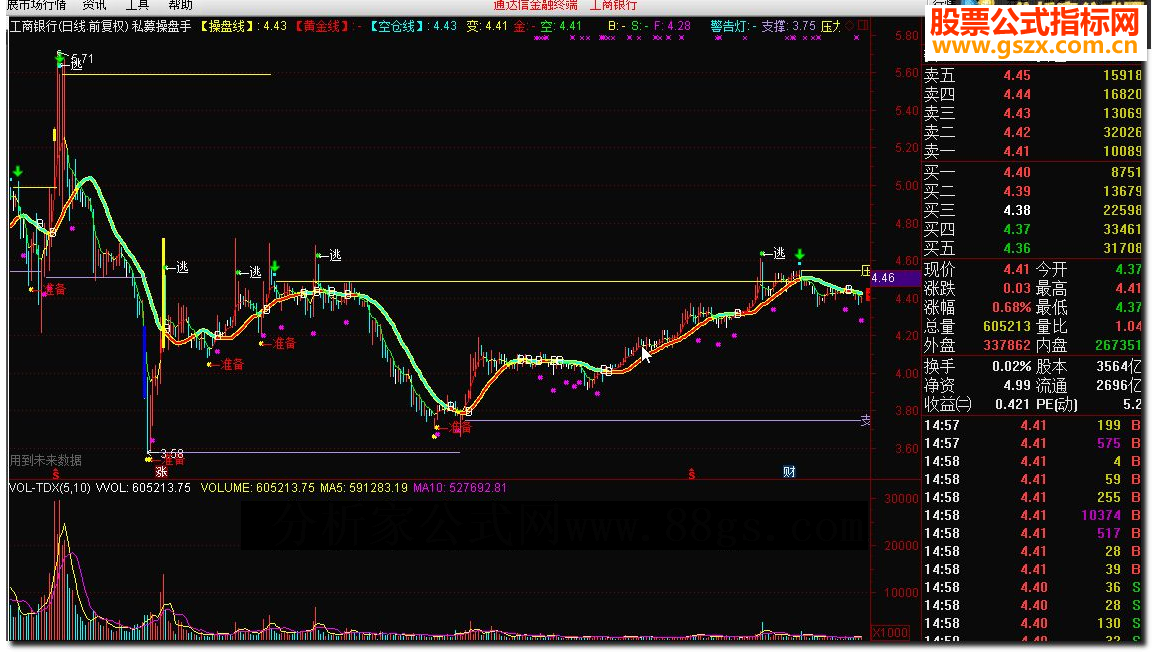
Task: Click the 收益(二) 0.421 value
Action: point(1013,405)
